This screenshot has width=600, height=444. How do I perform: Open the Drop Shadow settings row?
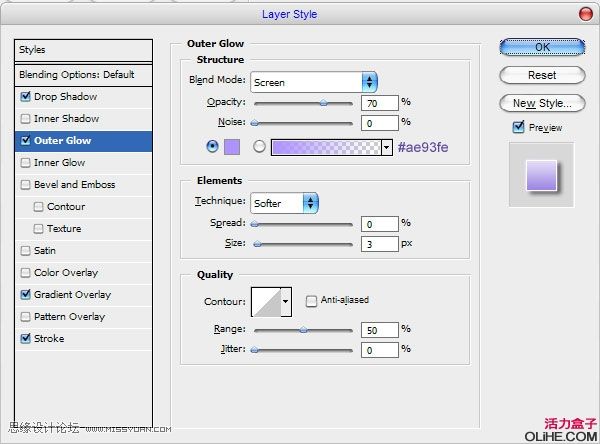(83, 97)
